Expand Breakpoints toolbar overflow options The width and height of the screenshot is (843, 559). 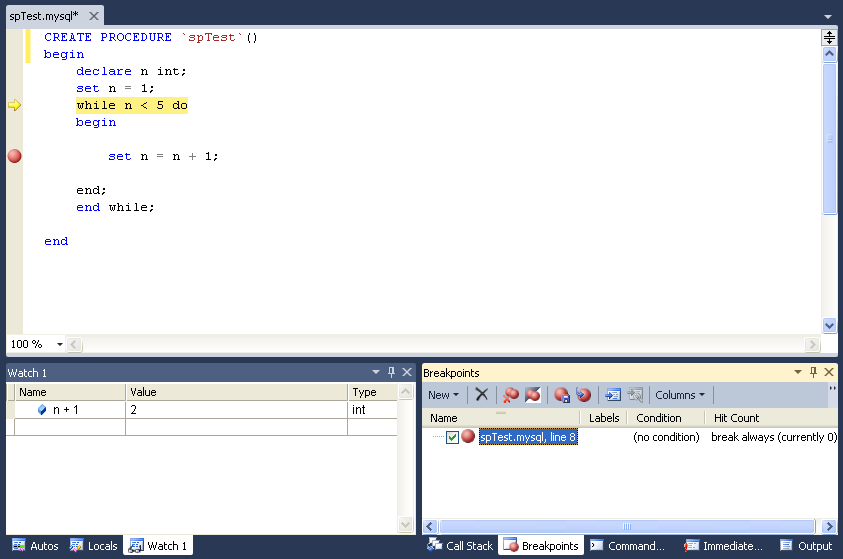832,389
